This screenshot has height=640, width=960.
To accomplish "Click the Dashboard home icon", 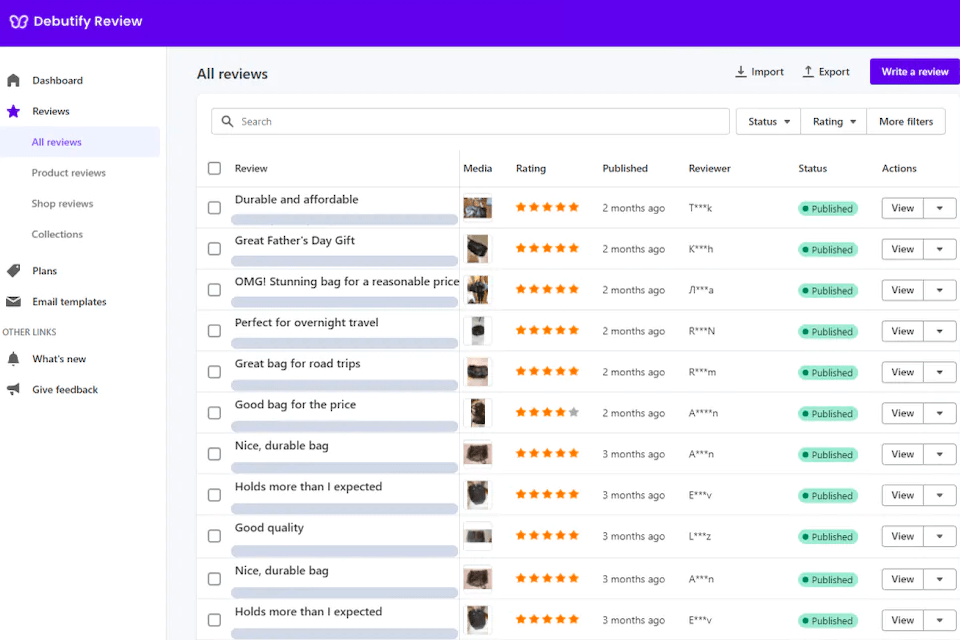I will coord(13,80).
